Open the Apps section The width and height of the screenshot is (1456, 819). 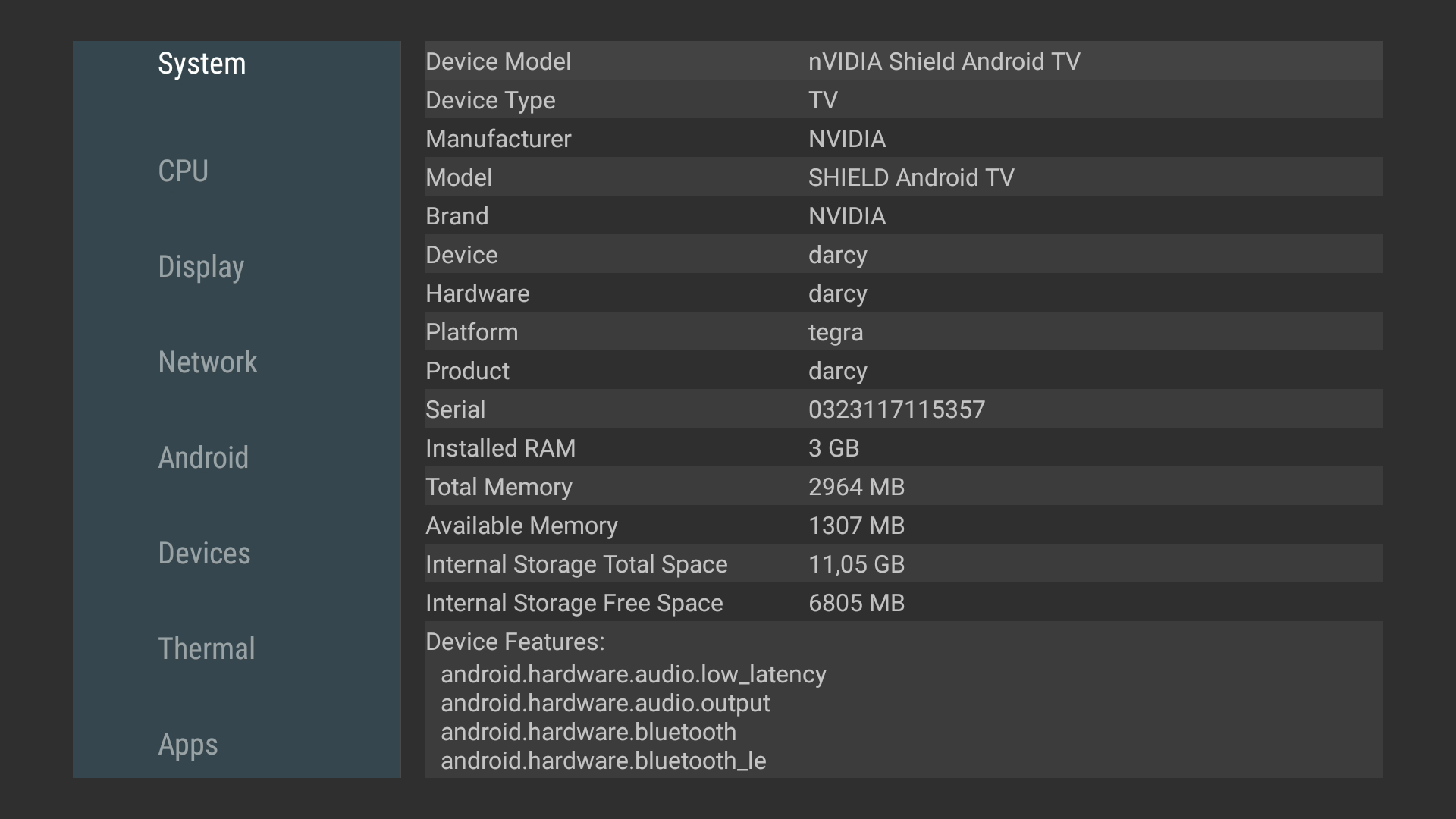187,745
